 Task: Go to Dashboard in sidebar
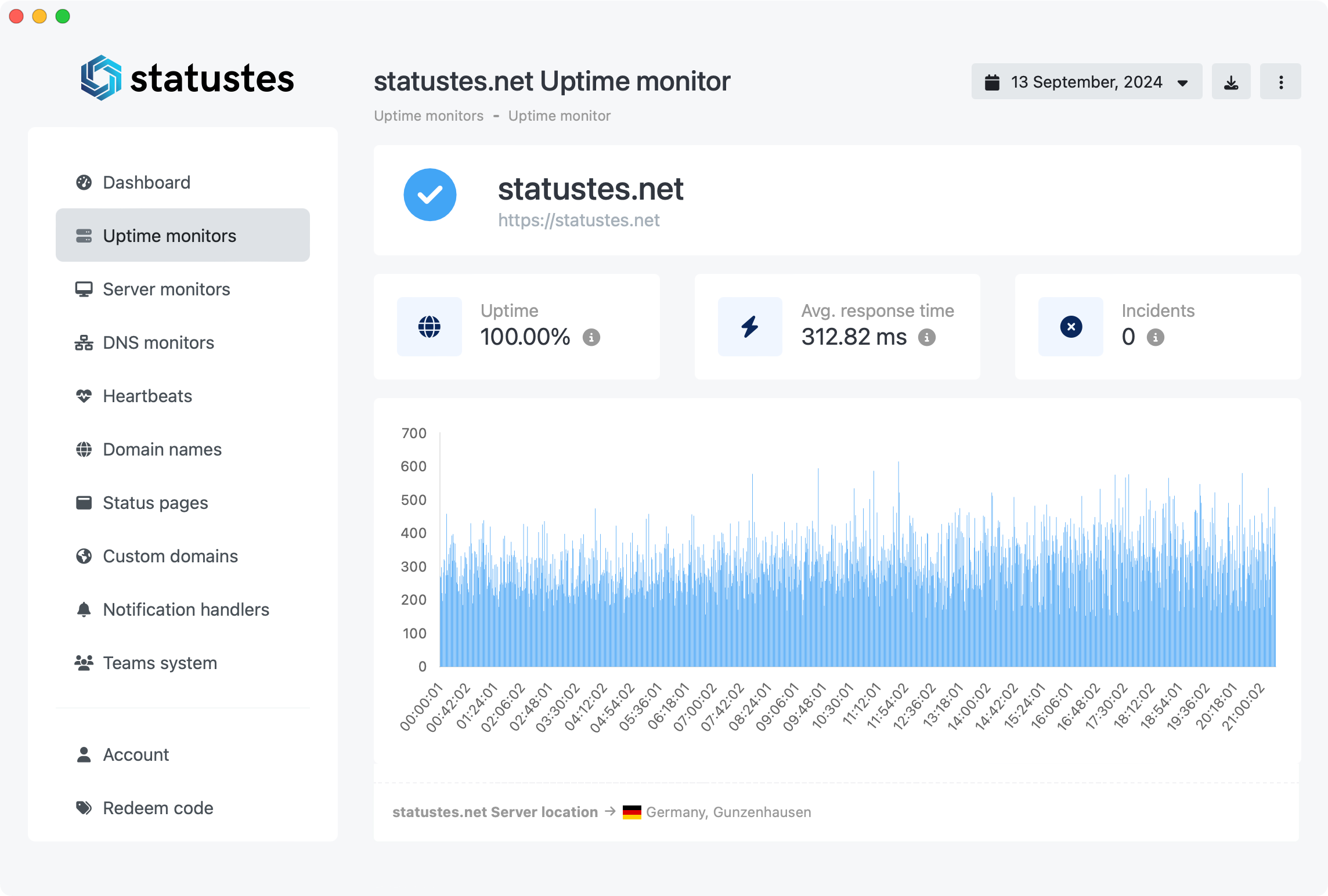[146, 182]
